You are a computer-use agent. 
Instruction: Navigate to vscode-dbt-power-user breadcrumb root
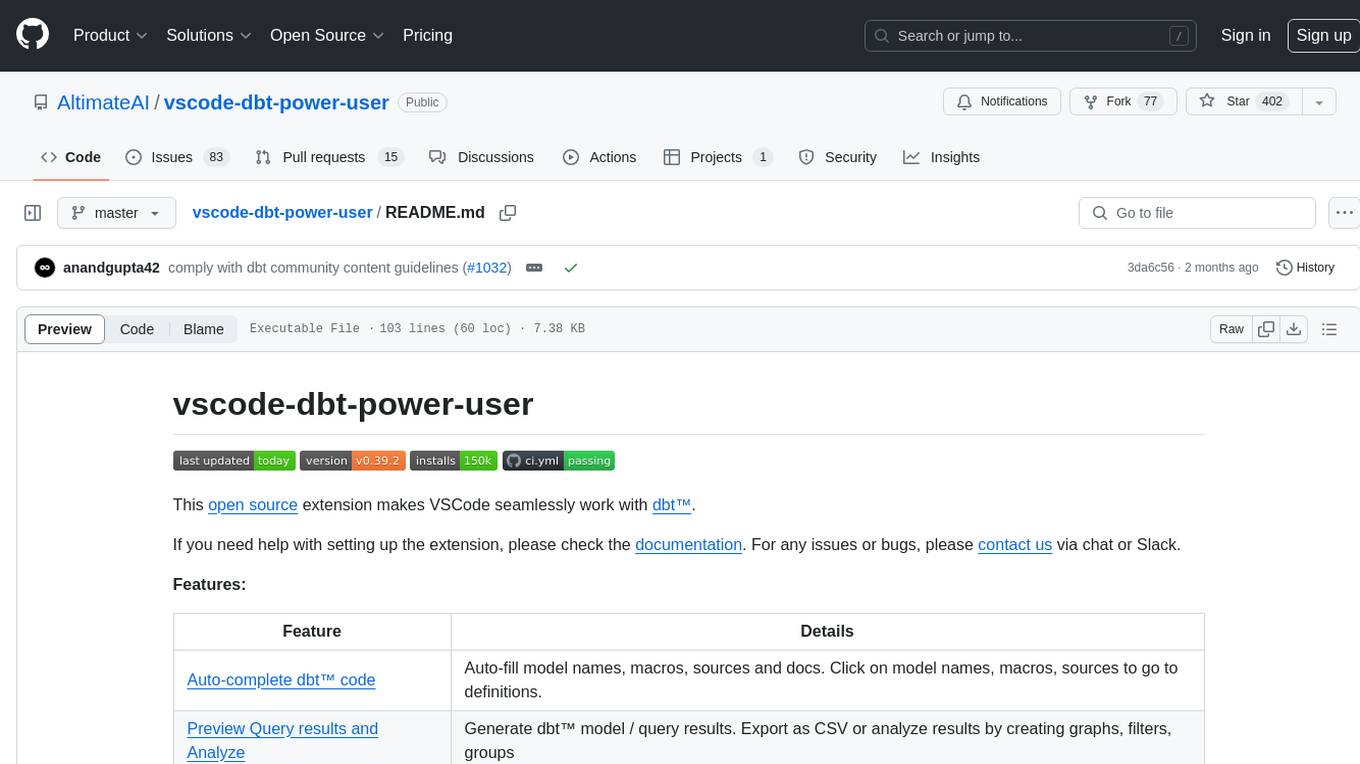[x=282, y=212]
